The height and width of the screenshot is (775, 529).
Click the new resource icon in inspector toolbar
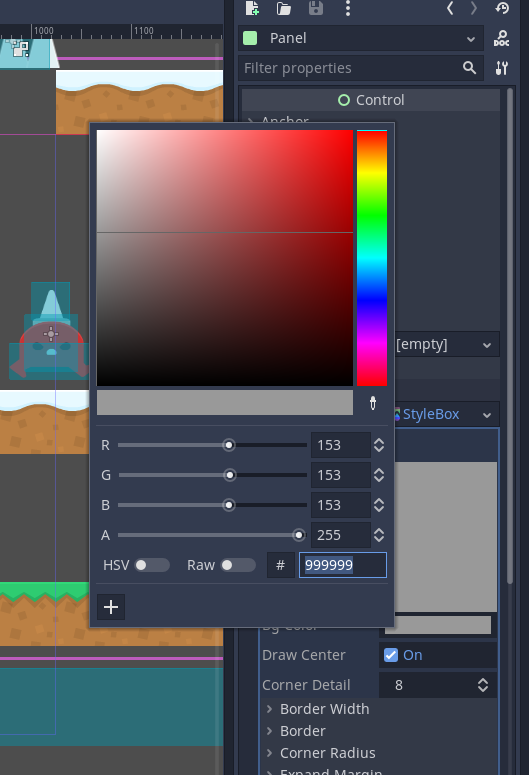252,8
